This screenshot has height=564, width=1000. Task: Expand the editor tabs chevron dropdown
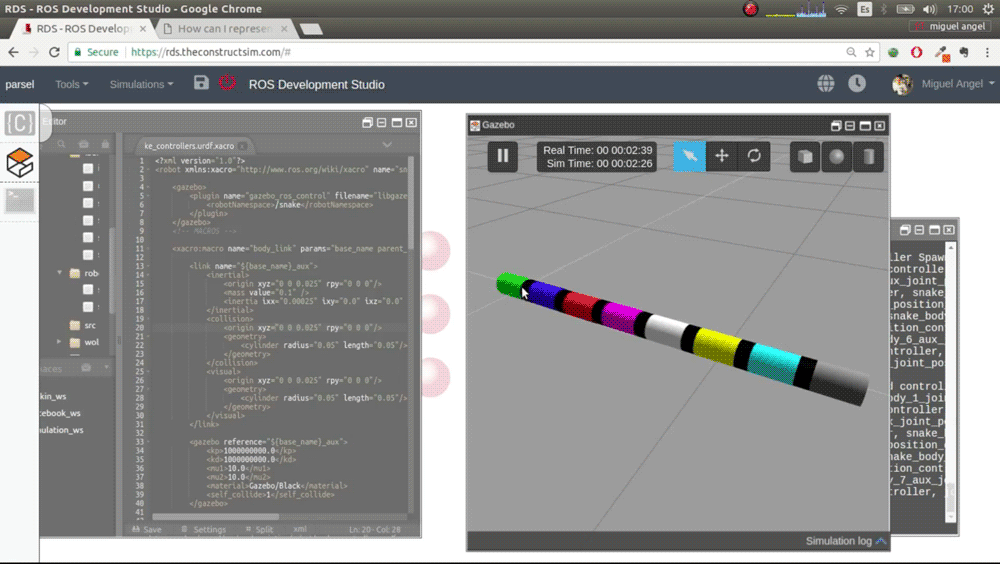pyautogui.click(x=386, y=145)
